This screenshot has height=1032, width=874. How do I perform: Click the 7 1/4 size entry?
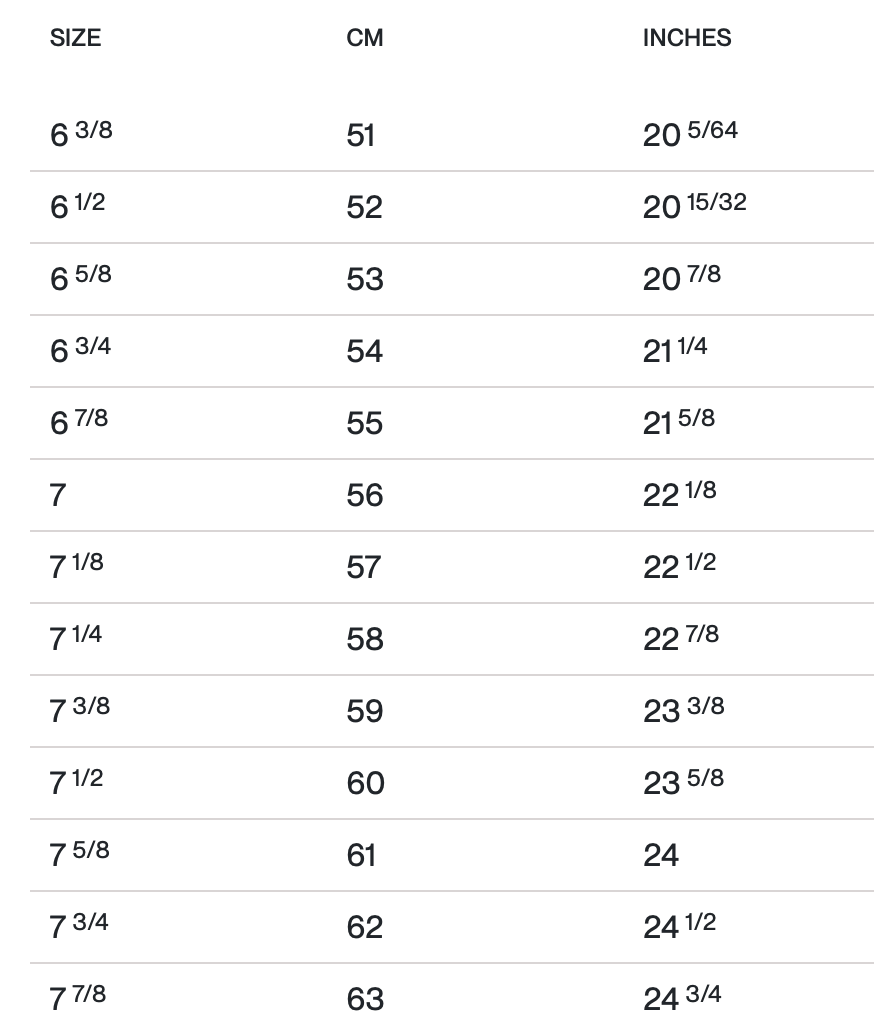[76, 638]
